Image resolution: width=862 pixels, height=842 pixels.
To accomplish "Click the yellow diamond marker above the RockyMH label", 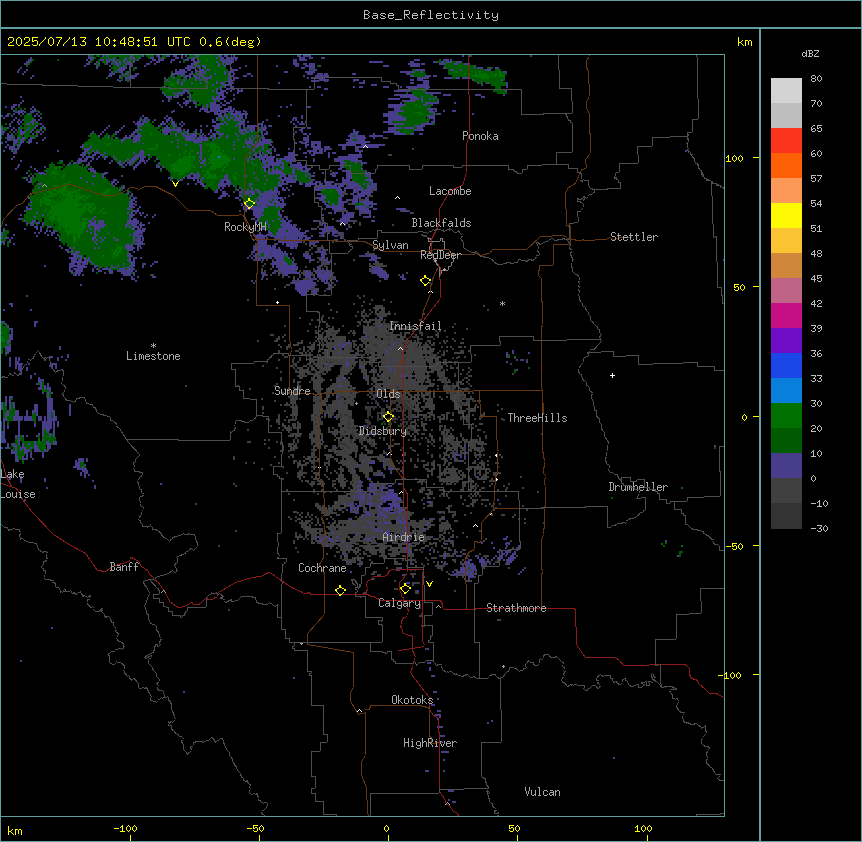I will click(250, 203).
